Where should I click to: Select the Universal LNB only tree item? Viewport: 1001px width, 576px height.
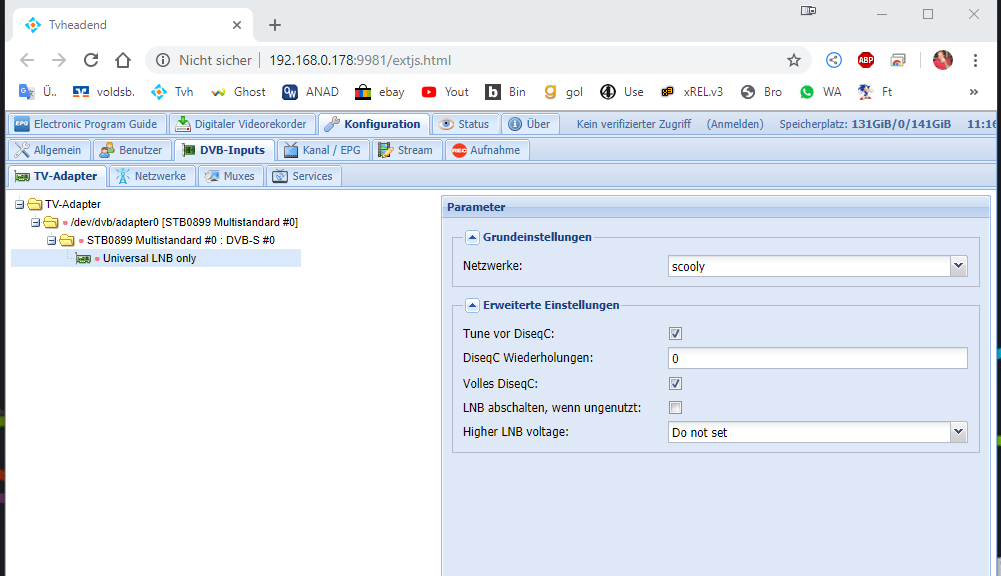pyautogui.click(x=149, y=258)
